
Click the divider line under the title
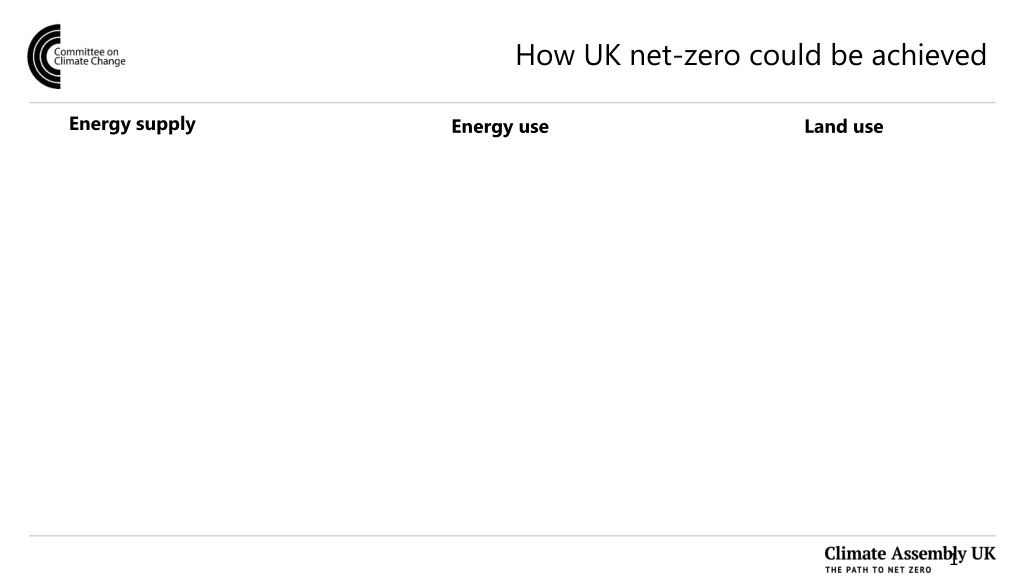point(512,103)
